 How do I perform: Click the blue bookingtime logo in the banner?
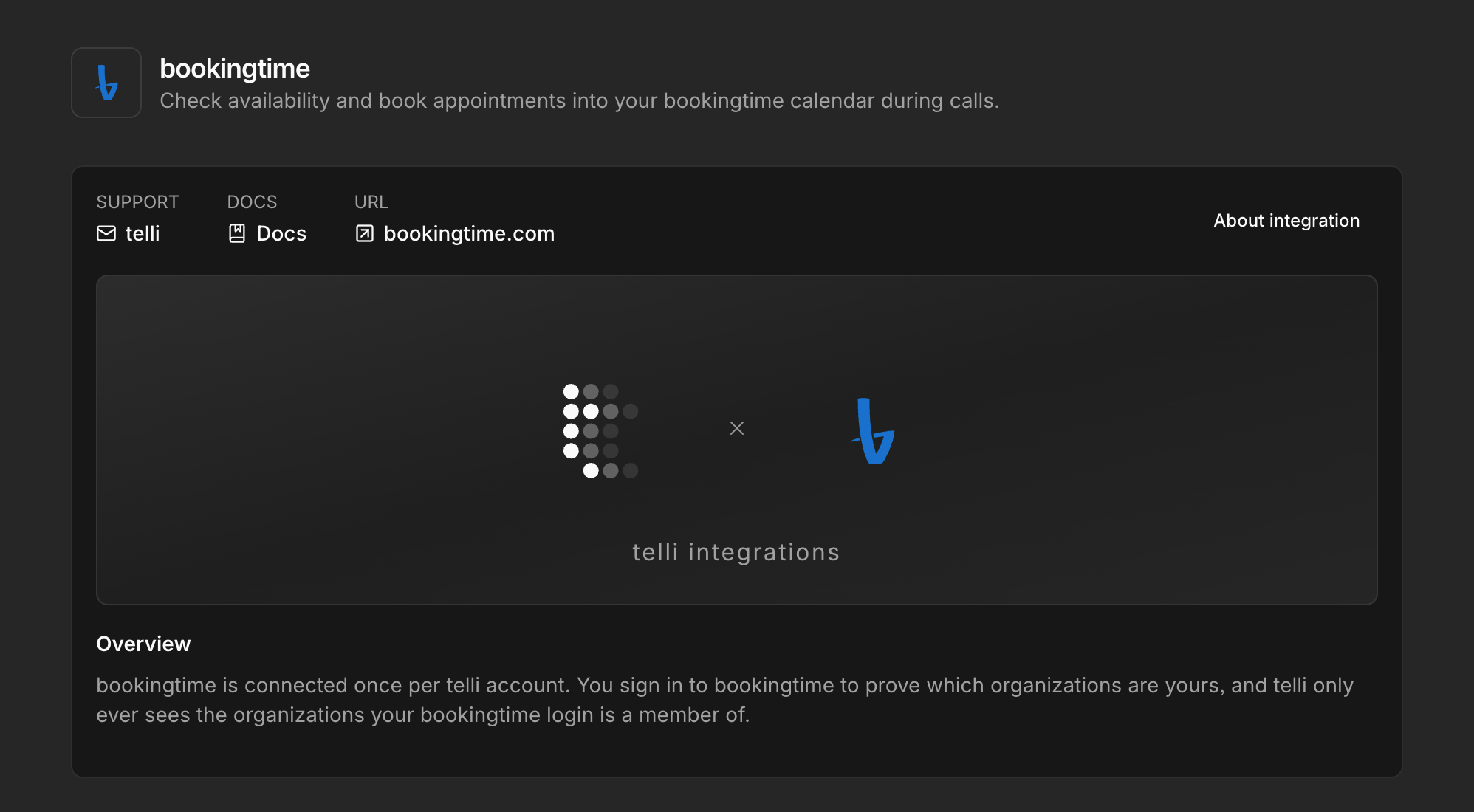[874, 431]
